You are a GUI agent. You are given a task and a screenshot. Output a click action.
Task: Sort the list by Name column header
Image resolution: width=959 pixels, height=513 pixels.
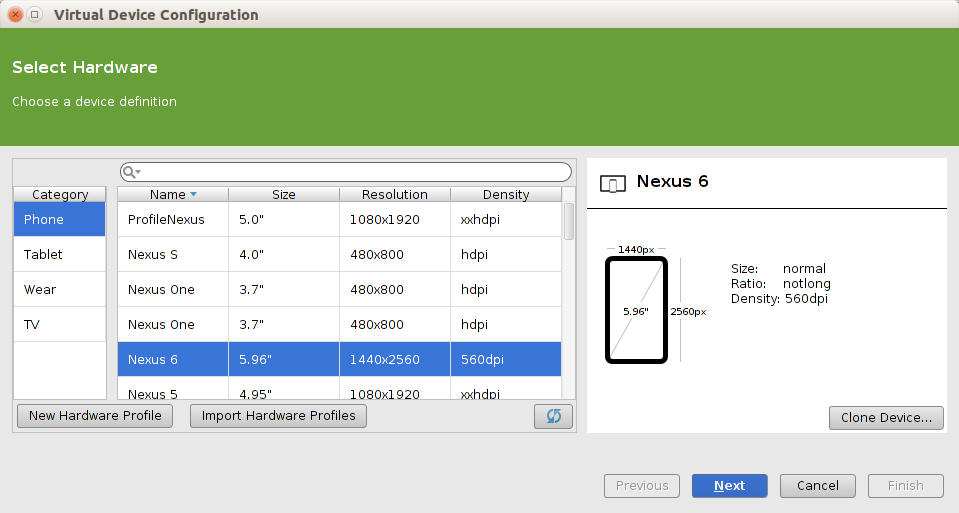[x=173, y=195]
